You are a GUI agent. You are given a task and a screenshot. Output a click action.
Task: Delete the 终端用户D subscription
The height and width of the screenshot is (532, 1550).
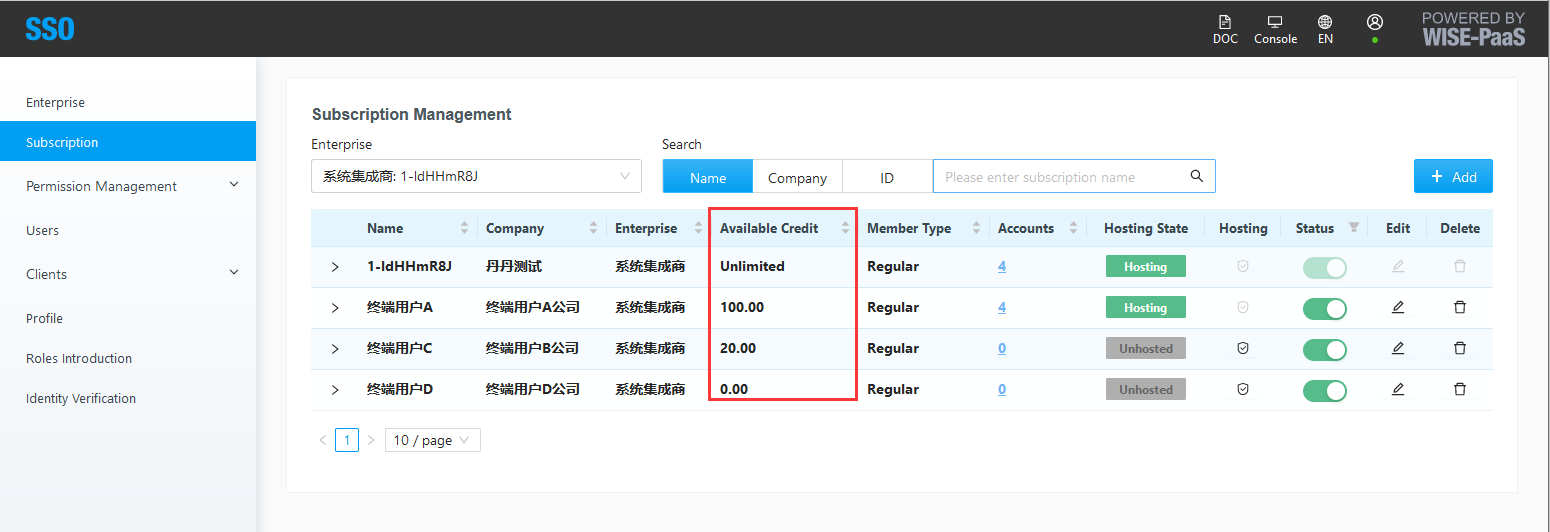pos(1460,389)
